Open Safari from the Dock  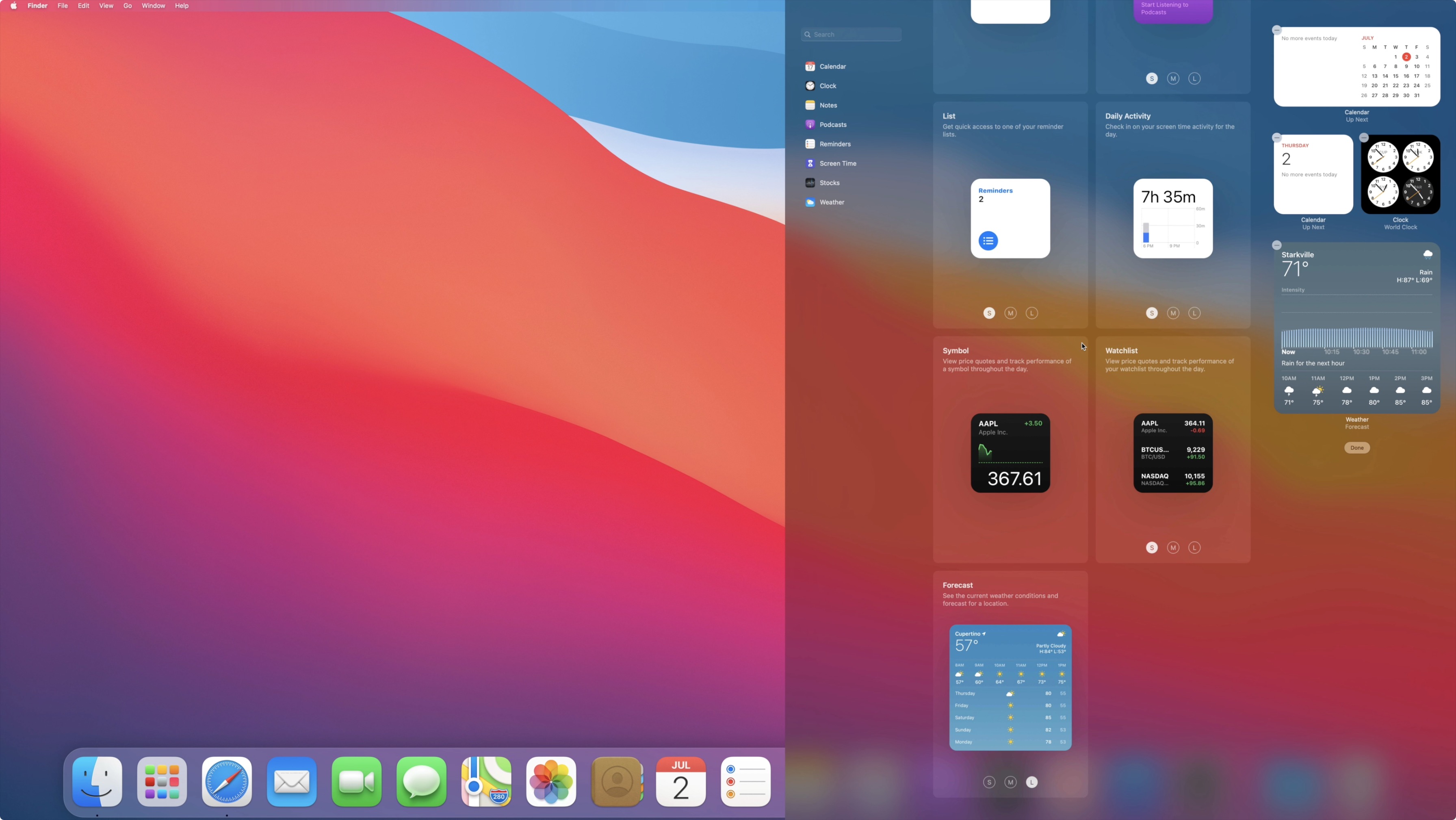227,781
